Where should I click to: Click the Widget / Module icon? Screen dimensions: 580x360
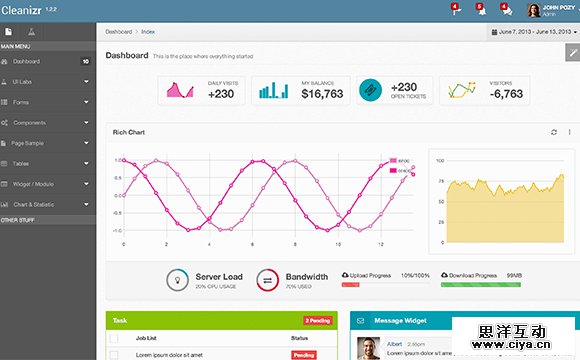coord(4,184)
